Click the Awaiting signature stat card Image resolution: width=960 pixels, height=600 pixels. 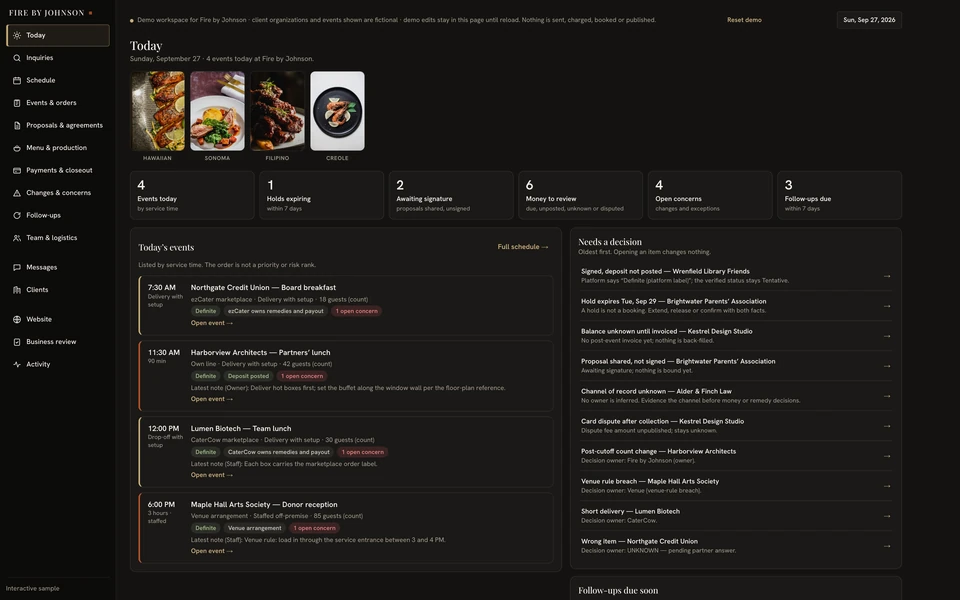coord(451,195)
